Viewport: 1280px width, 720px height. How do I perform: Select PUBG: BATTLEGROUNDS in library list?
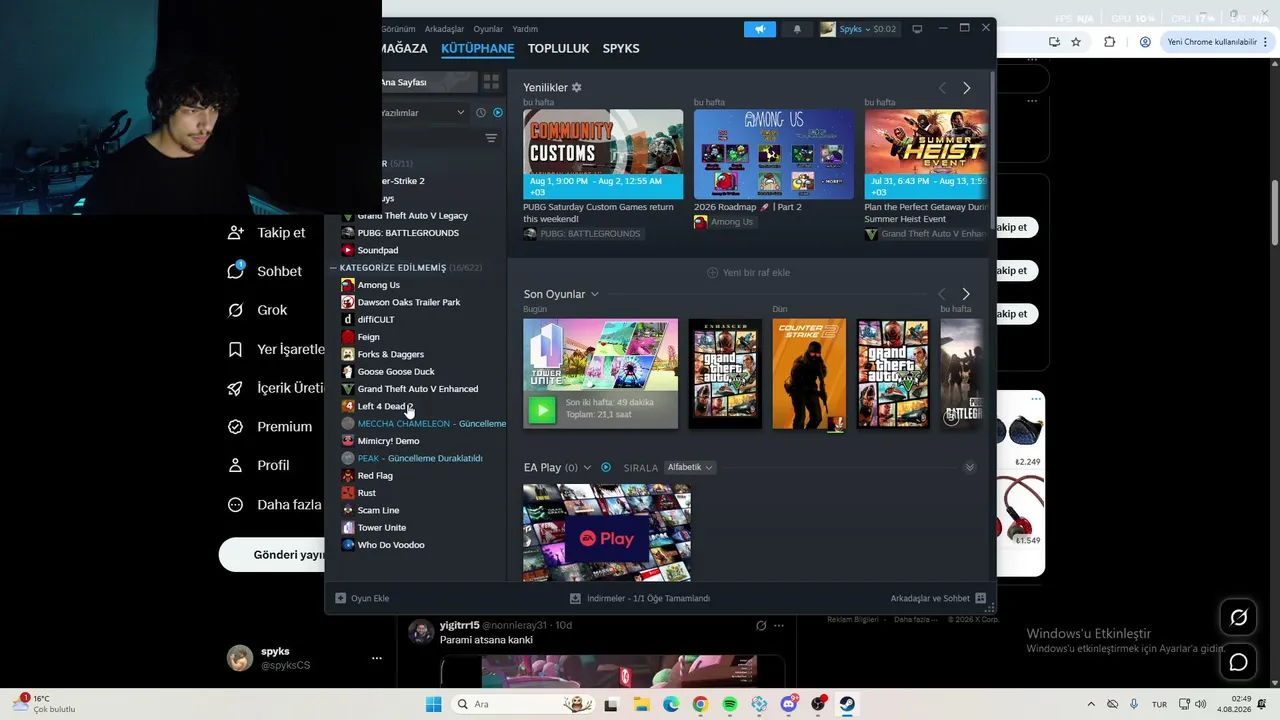(407, 233)
